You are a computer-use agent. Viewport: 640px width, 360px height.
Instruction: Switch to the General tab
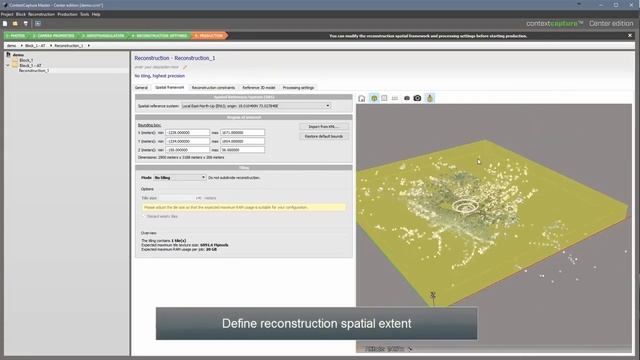[x=141, y=88]
